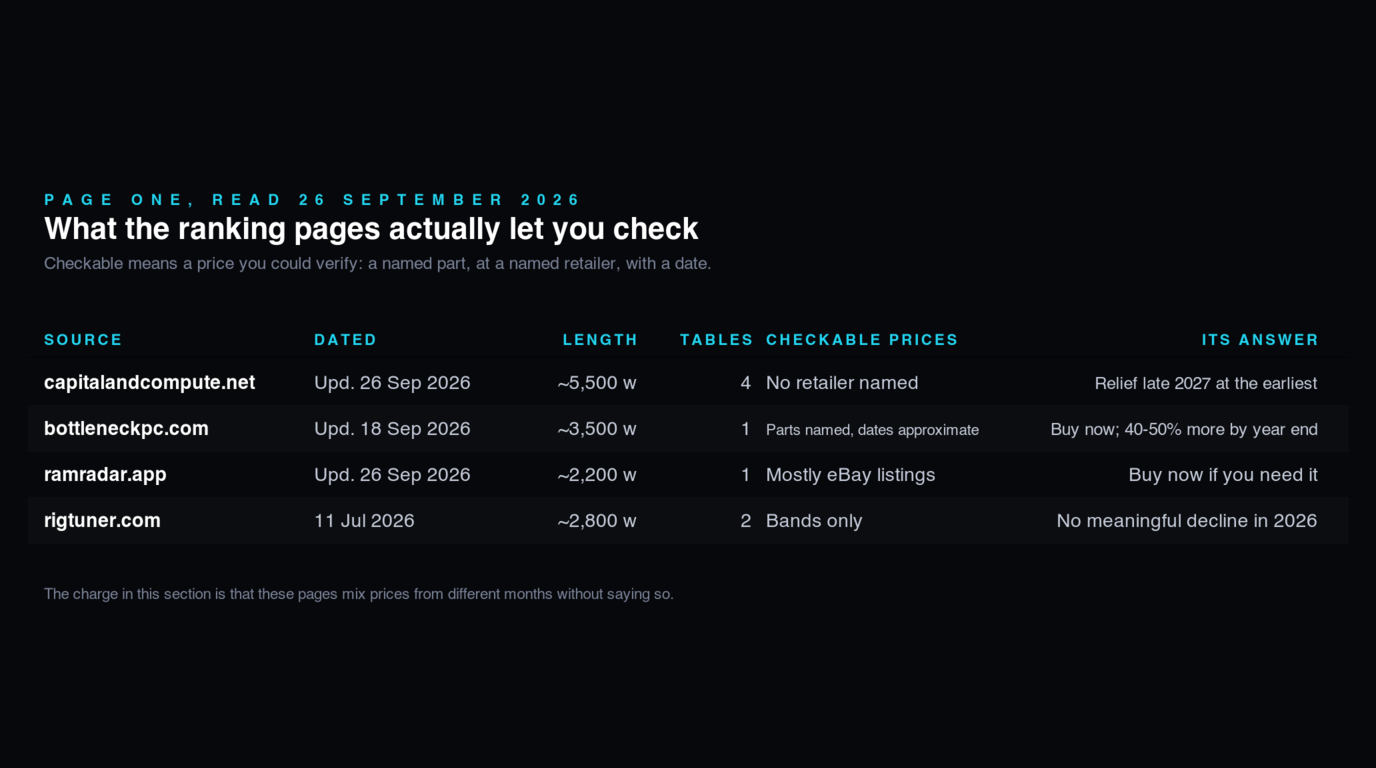Select the ramradar.app source cell
The height and width of the screenshot is (768, 1376).
105,475
